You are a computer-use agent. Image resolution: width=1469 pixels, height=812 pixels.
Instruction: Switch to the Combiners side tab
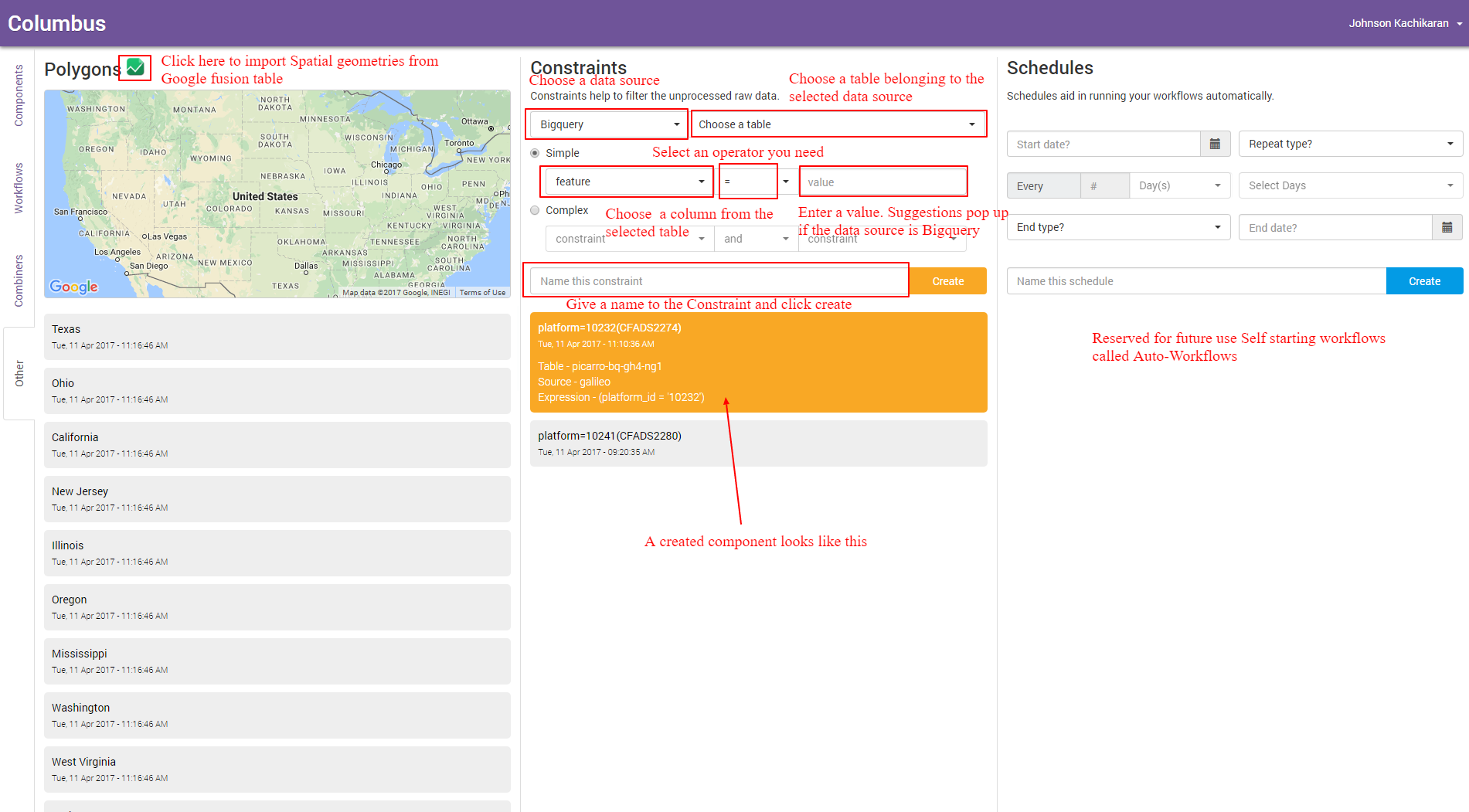(x=19, y=280)
